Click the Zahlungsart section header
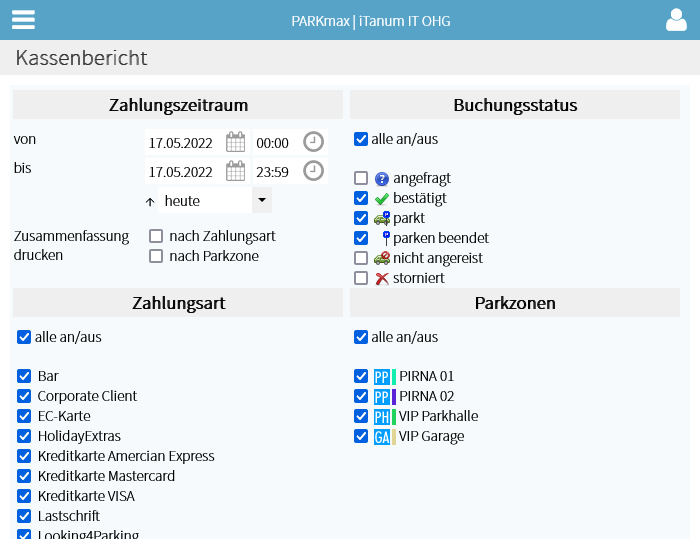 (x=178, y=303)
